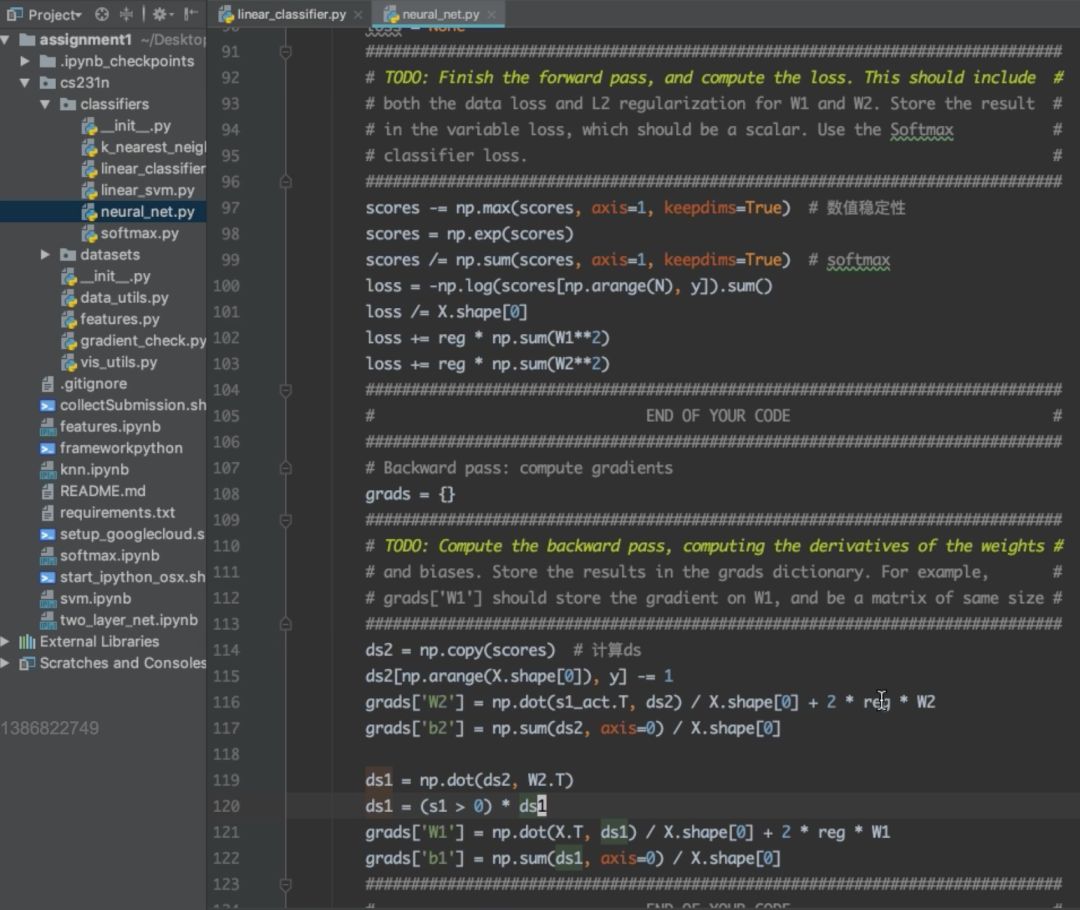
Task: Click the fold marker on line 107
Action: click(x=286, y=468)
